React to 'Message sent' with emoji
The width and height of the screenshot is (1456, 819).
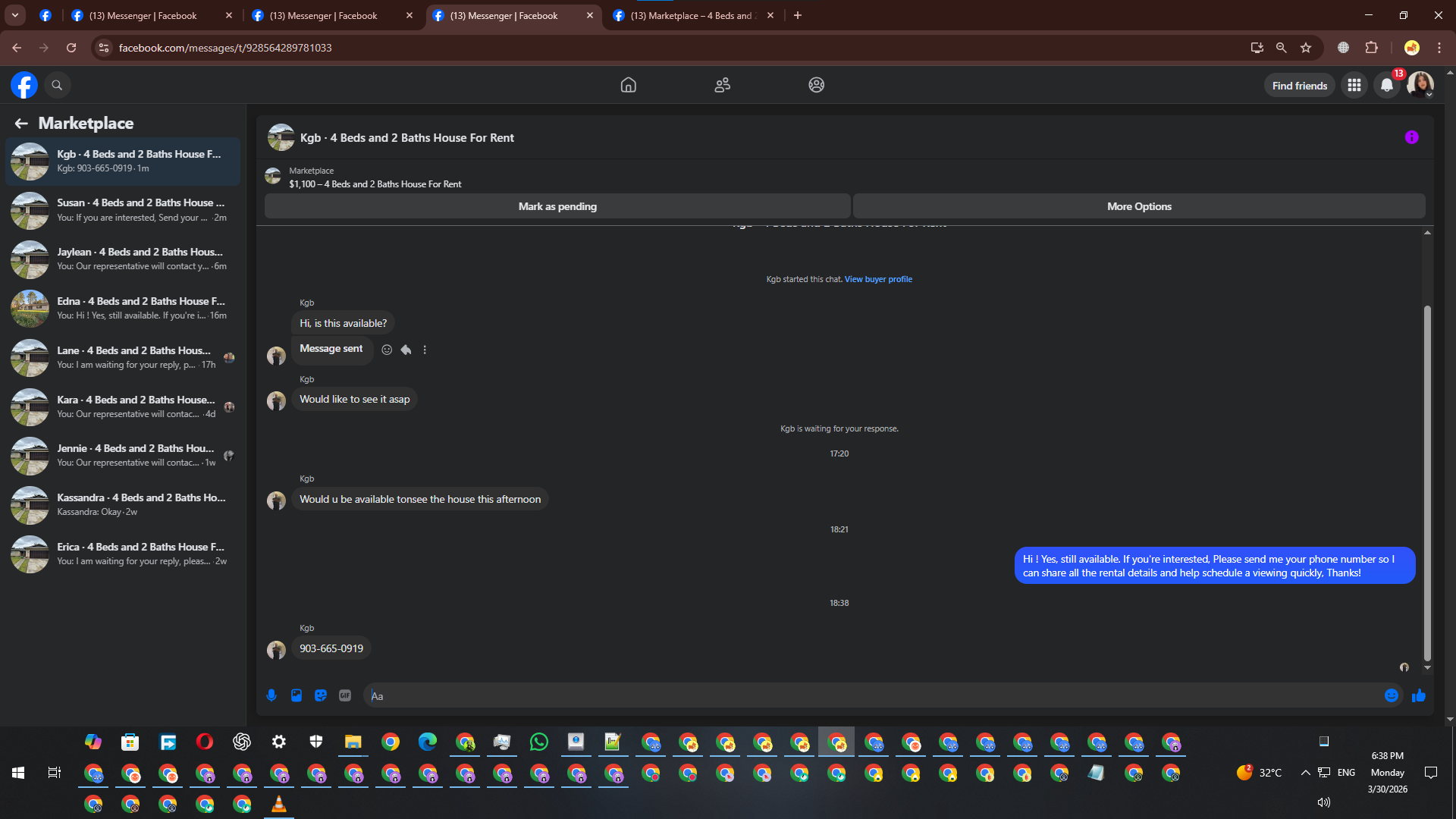[387, 350]
